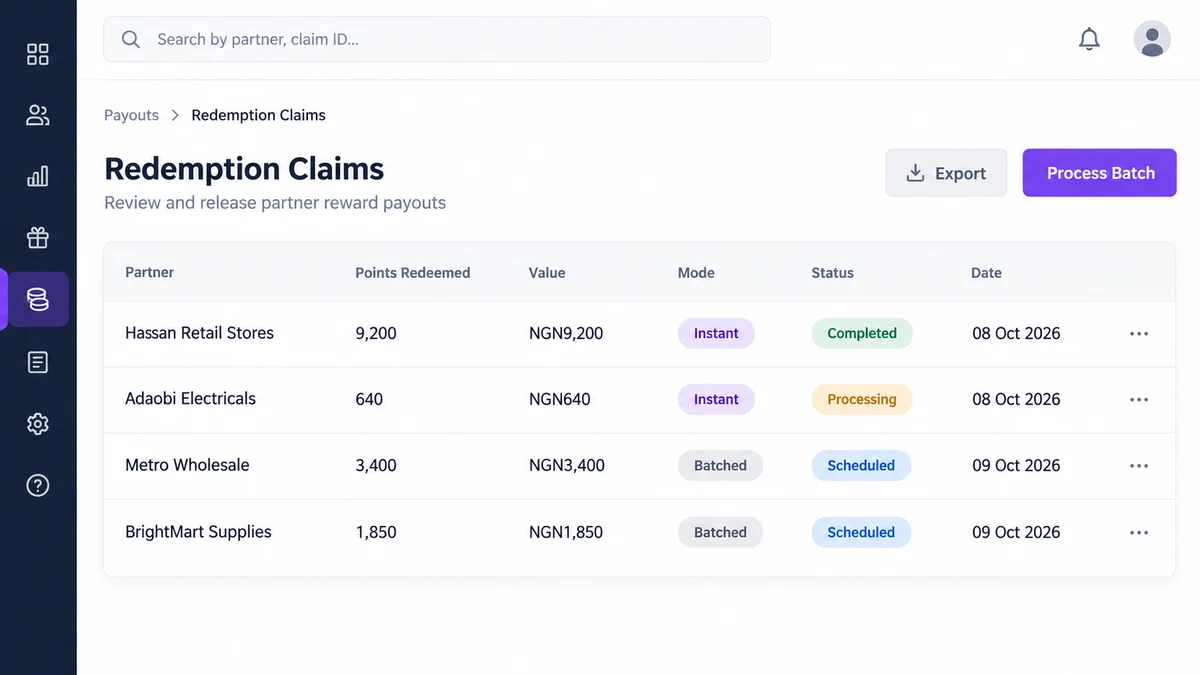Click the search magnifier icon
The image size is (1200, 675).
(131, 40)
